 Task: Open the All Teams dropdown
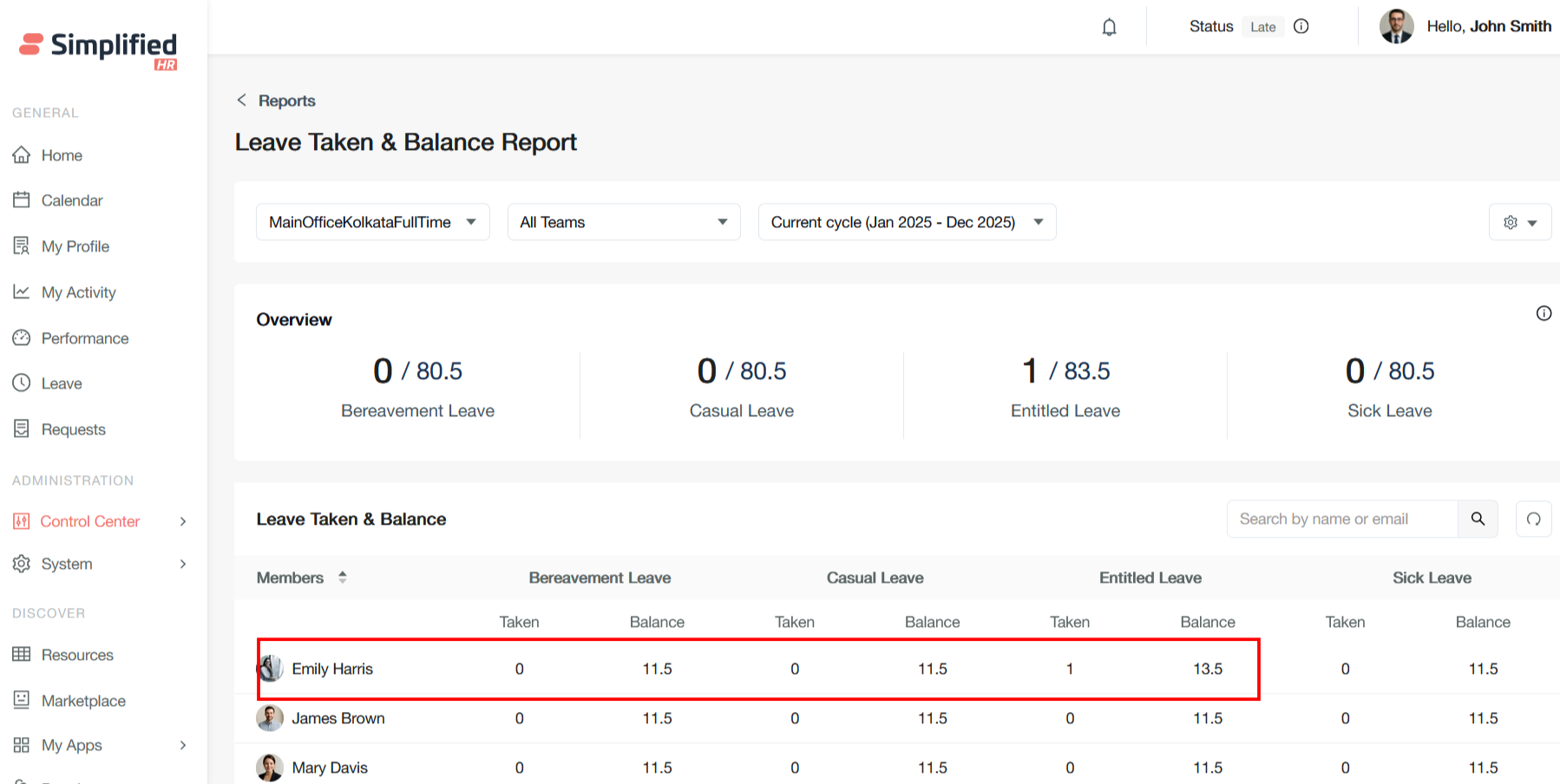(623, 222)
